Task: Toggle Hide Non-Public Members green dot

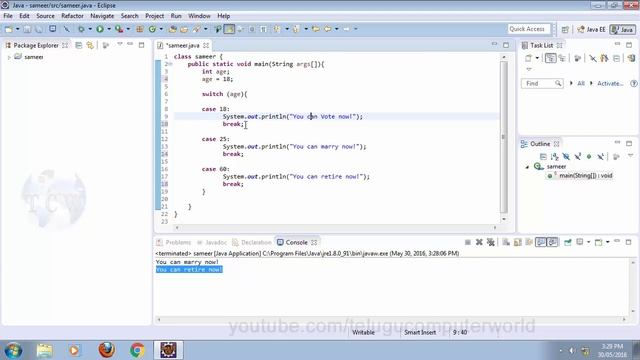Action: tap(589, 156)
